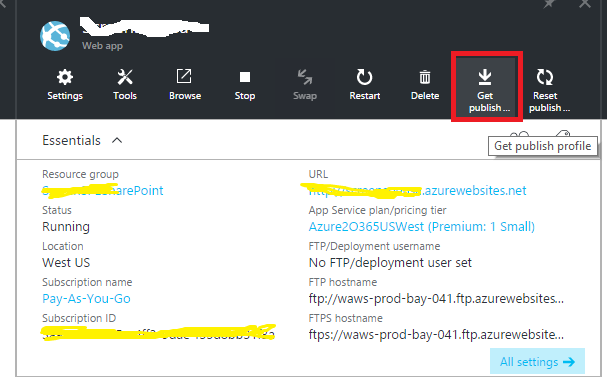Open the azurewebsites.net URL link
607x377 pixels.
pyautogui.click(x=417, y=190)
